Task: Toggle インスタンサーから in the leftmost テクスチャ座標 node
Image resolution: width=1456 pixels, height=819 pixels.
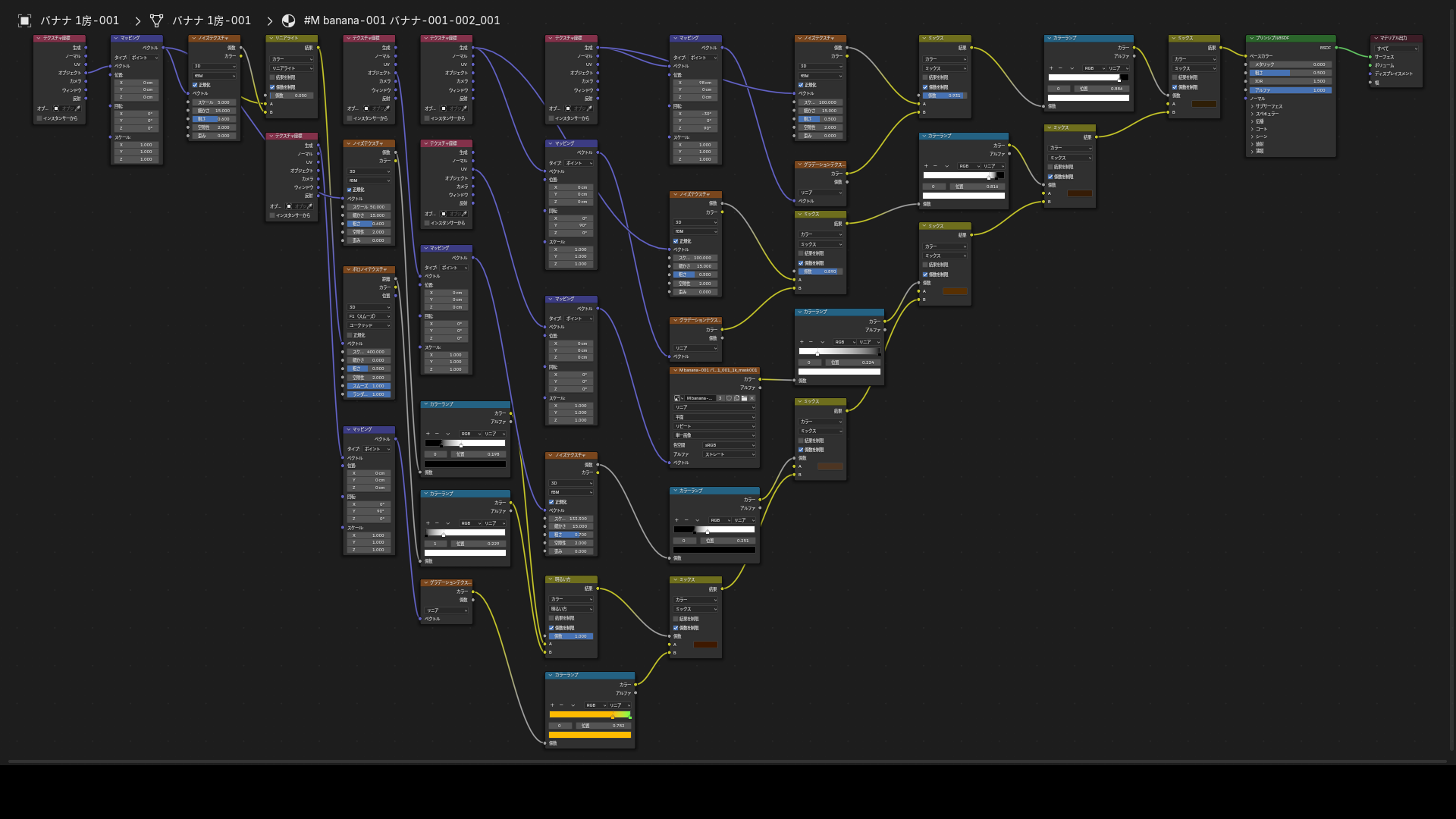Action: 39,118
